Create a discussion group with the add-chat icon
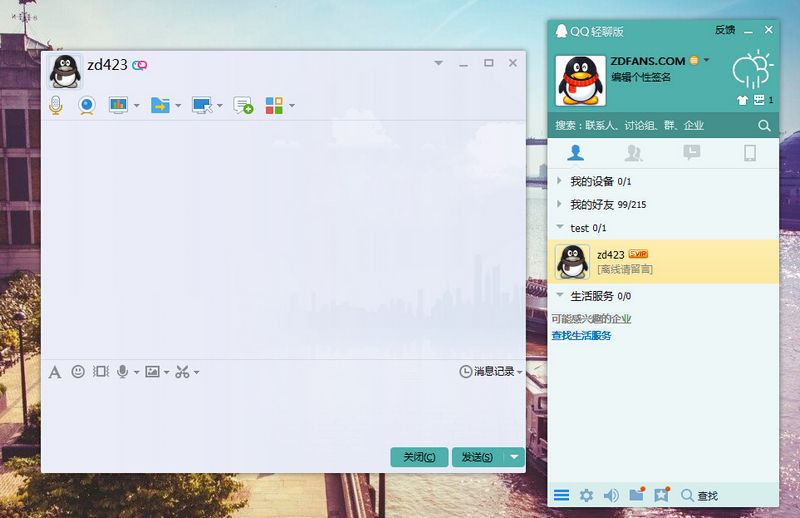The height and width of the screenshot is (518, 800). pyautogui.click(x=243, y=105)
